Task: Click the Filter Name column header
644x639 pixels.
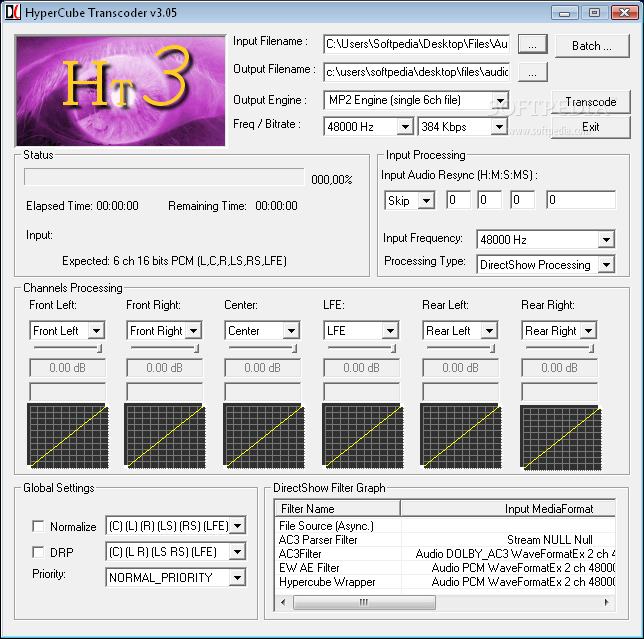Action: pyautogui.click(x=337, y=508)
